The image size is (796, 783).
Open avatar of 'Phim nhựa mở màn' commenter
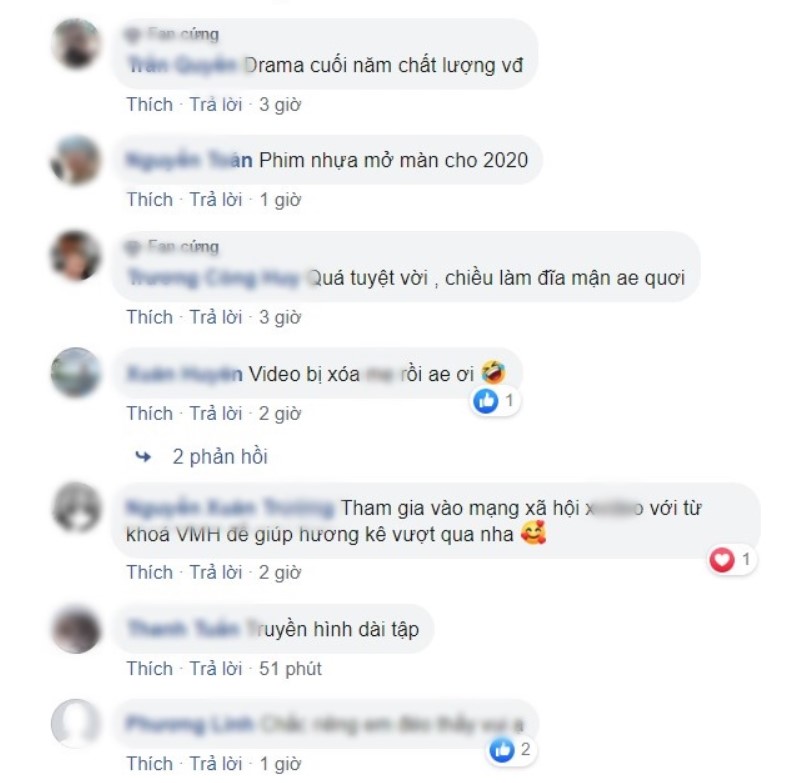[76, 159]
